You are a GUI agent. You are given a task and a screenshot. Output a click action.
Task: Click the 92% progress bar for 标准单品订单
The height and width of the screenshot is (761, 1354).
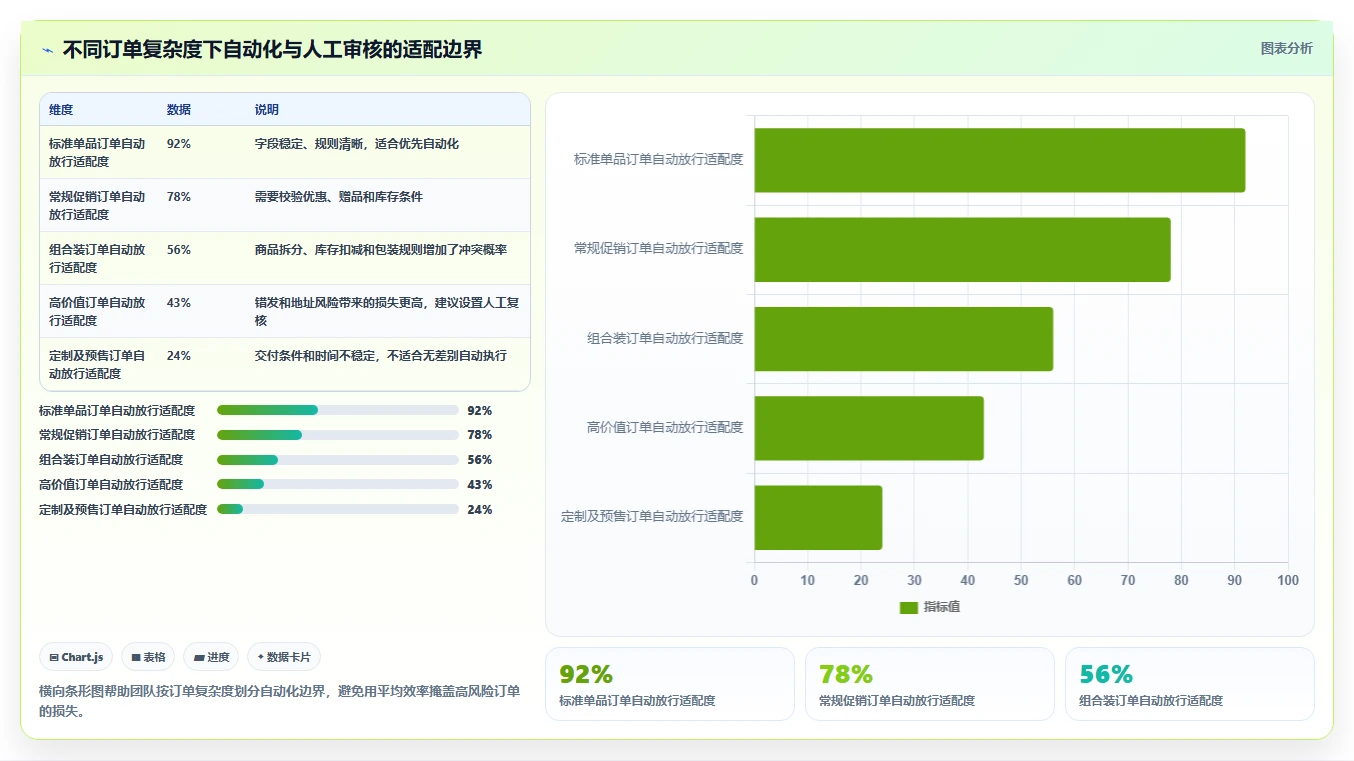[338, 410]
